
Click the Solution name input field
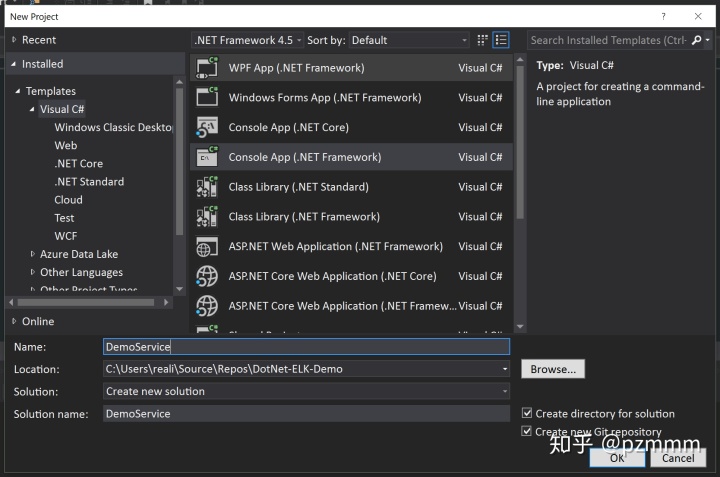306,414
